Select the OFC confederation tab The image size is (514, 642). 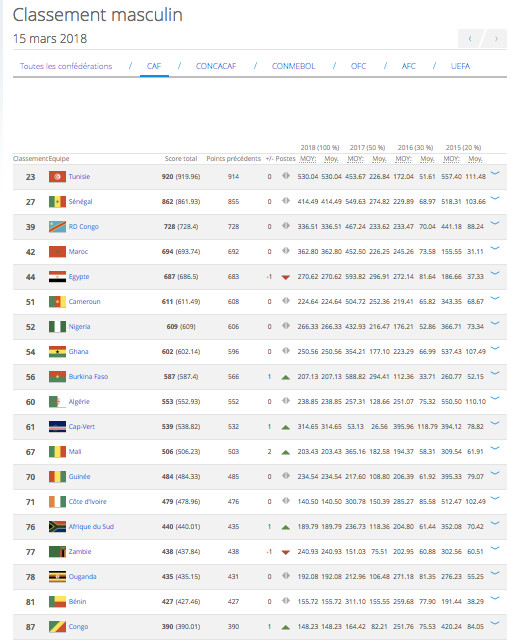point(358,66)
